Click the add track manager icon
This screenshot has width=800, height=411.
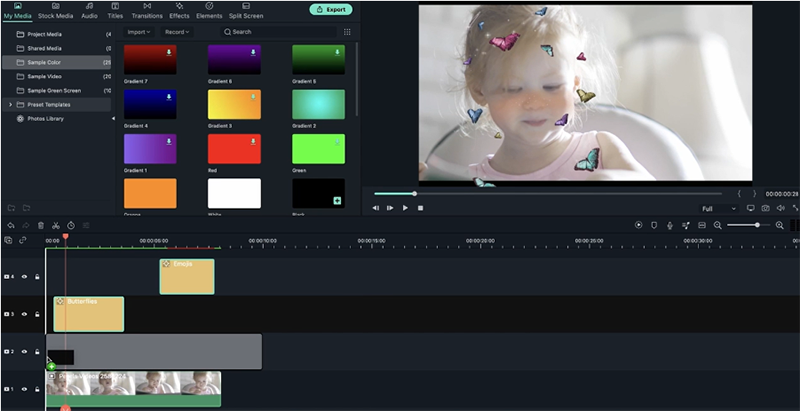click(x=8, y=240)
